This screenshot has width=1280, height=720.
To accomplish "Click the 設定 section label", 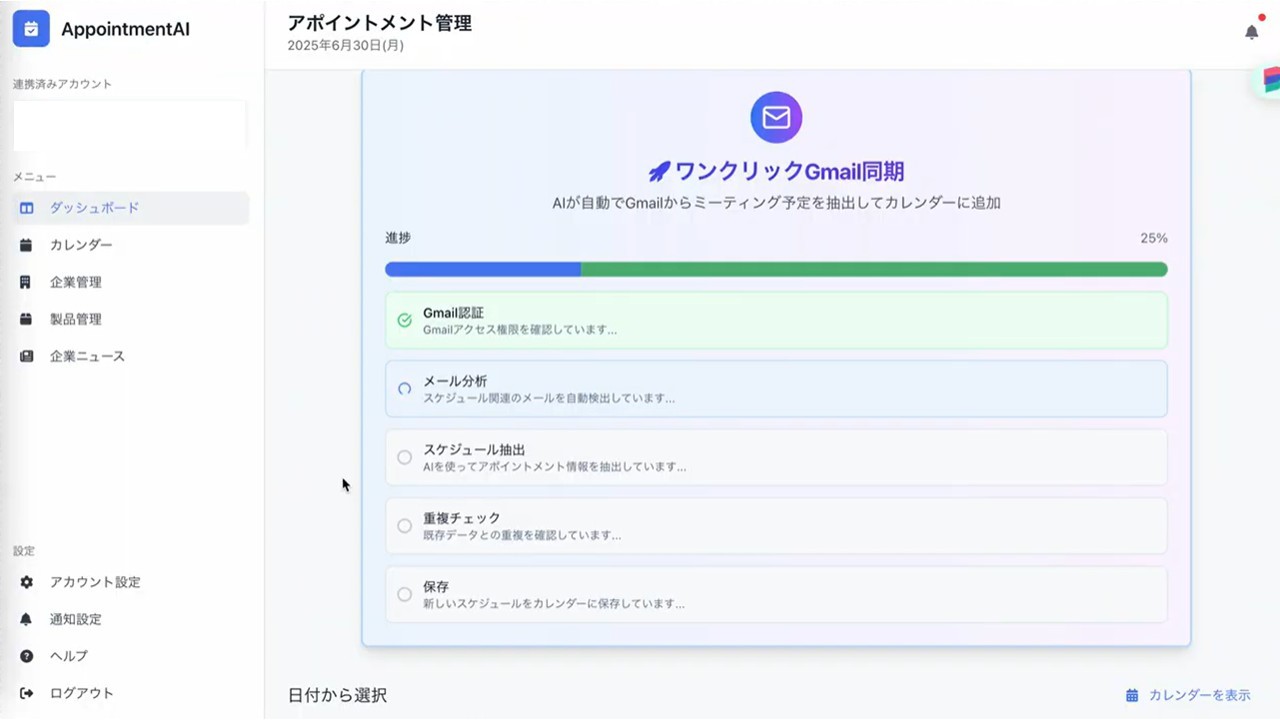I will coord(24,551).
